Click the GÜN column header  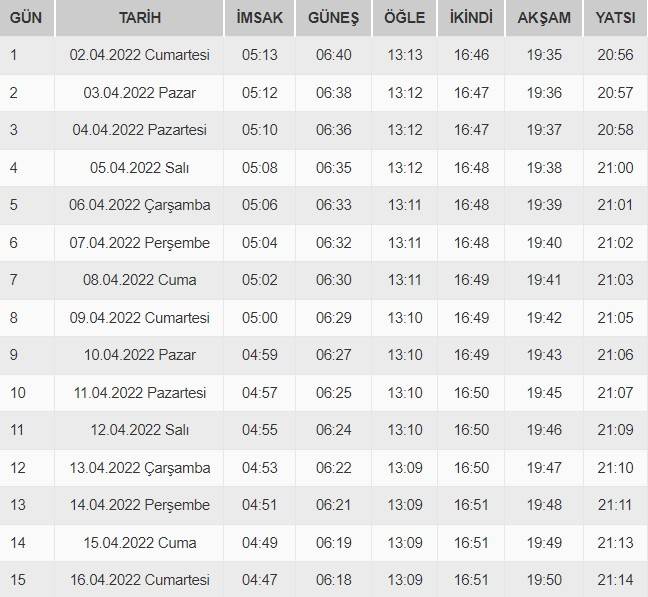click(26, 18)
